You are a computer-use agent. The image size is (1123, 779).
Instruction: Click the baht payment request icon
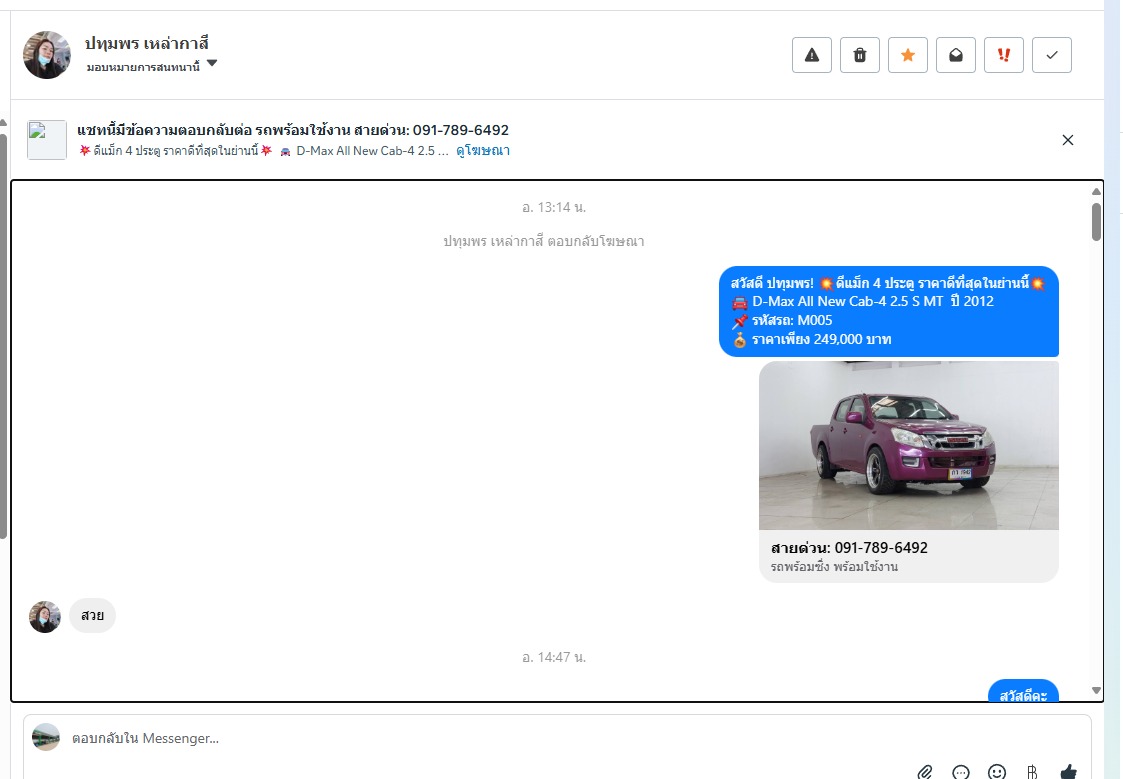[x=1032, y=772]
